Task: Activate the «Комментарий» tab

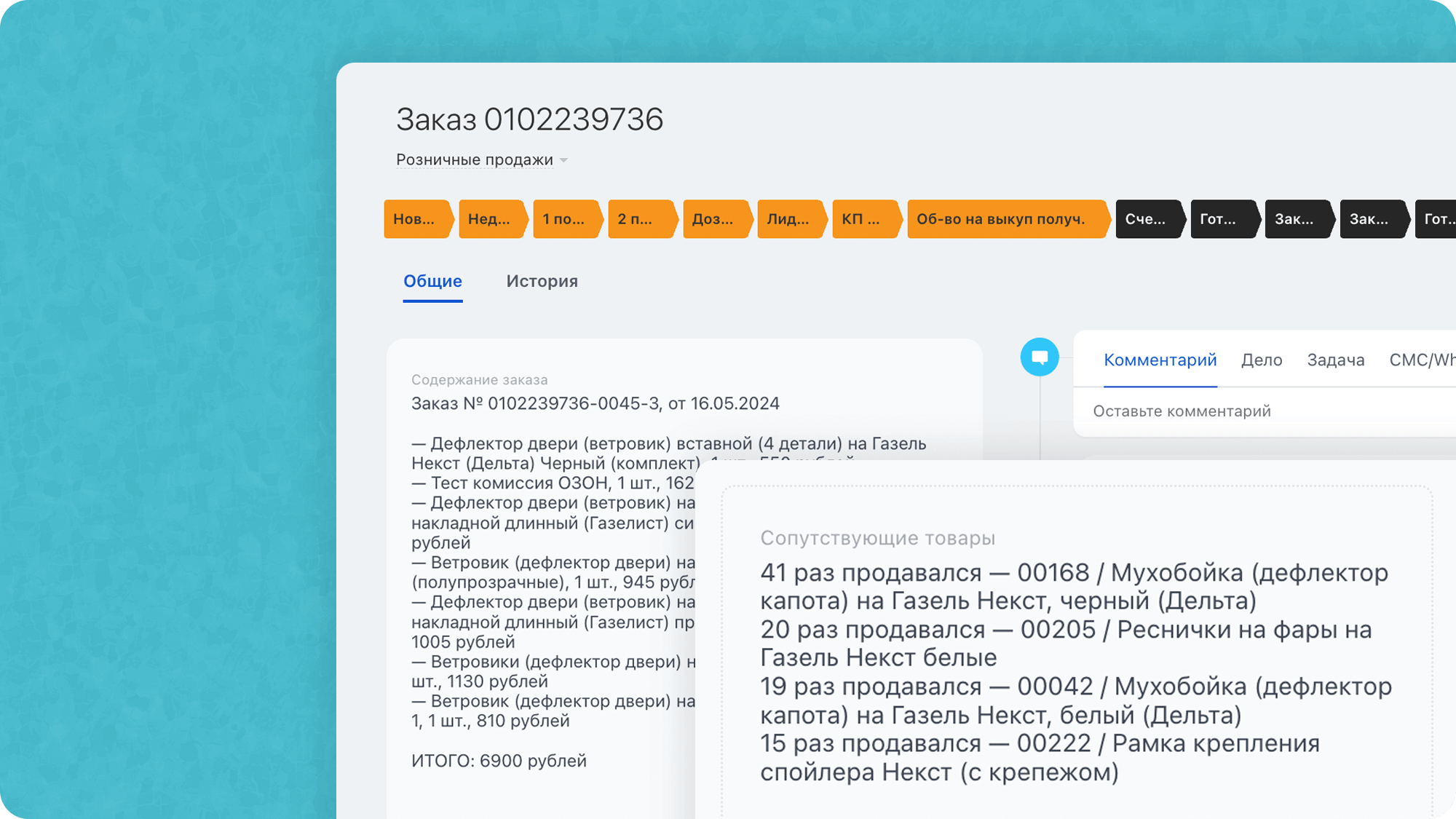Action: click(1160, 360)
